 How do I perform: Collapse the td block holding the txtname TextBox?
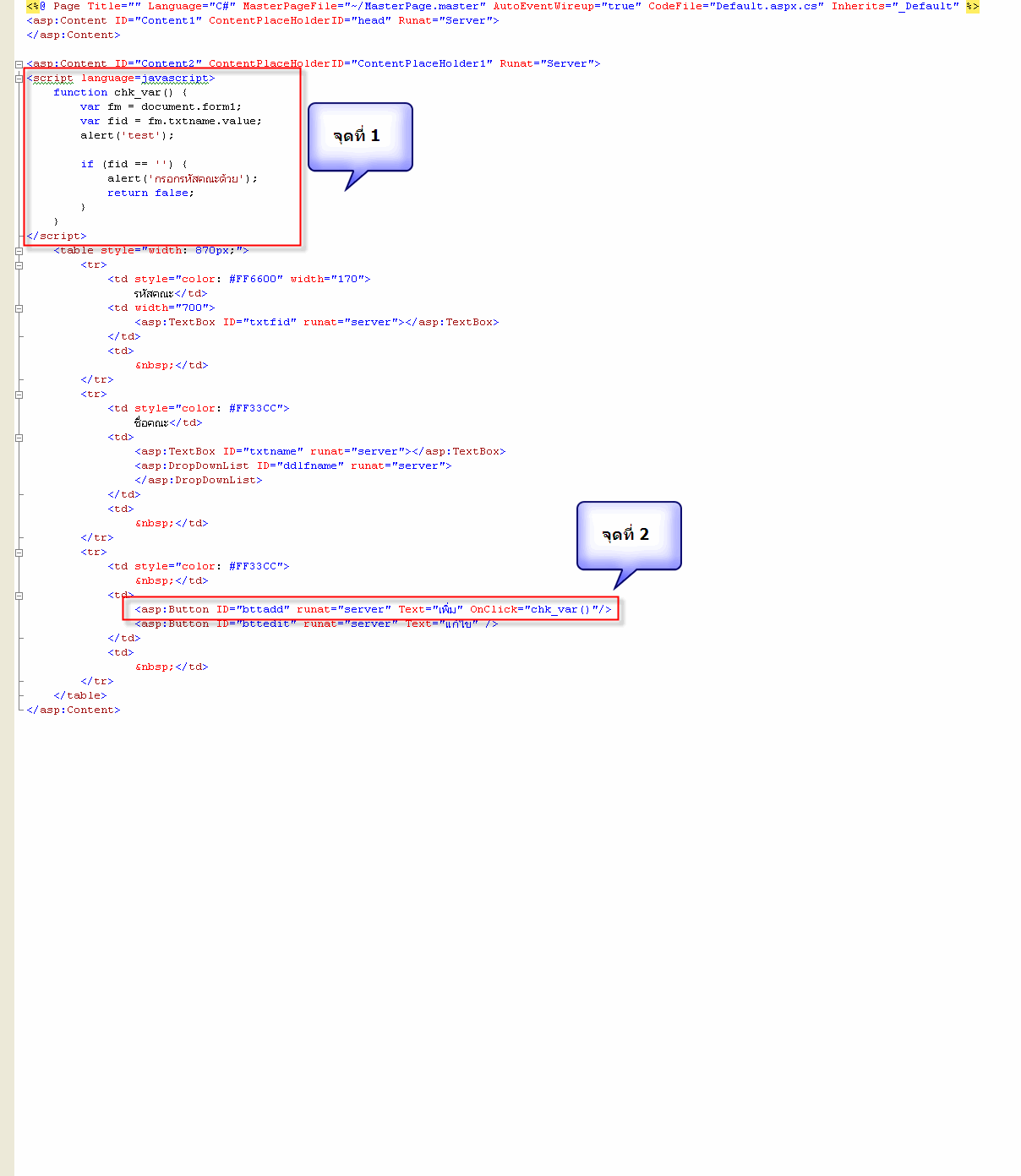[19, 438]
